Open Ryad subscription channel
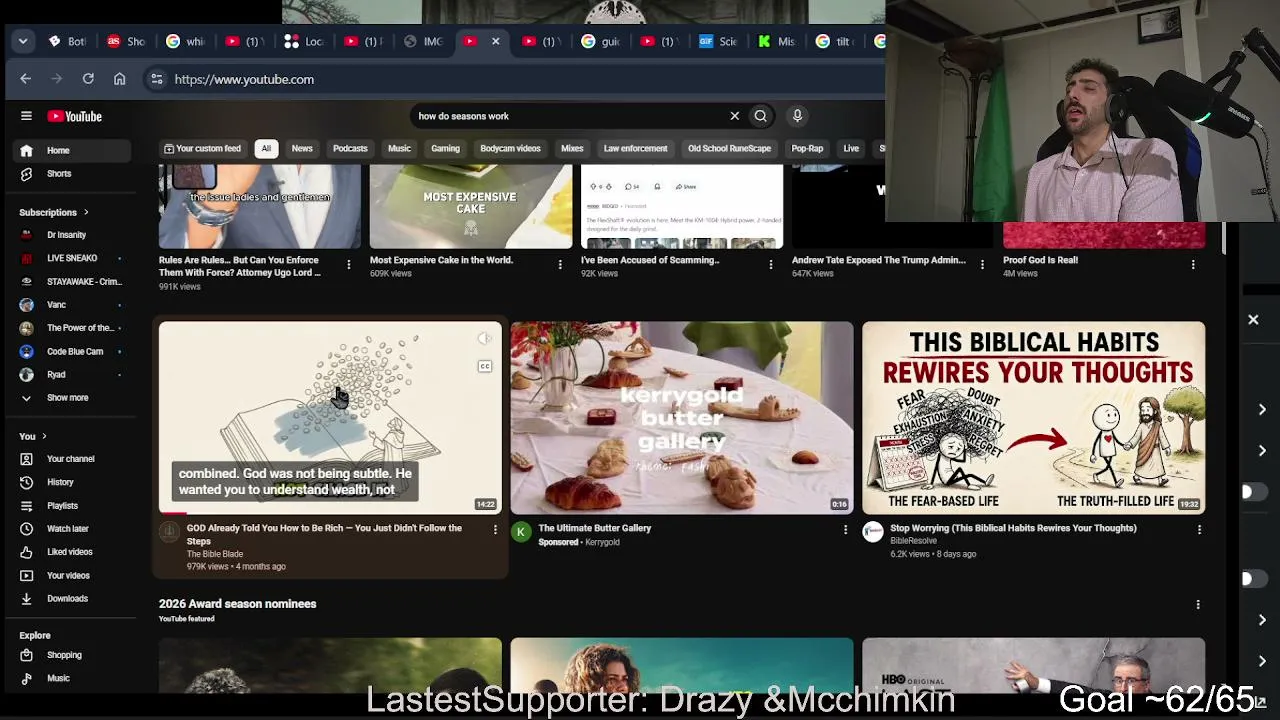This screenshot has width=1280, height=720. point(70,375)
